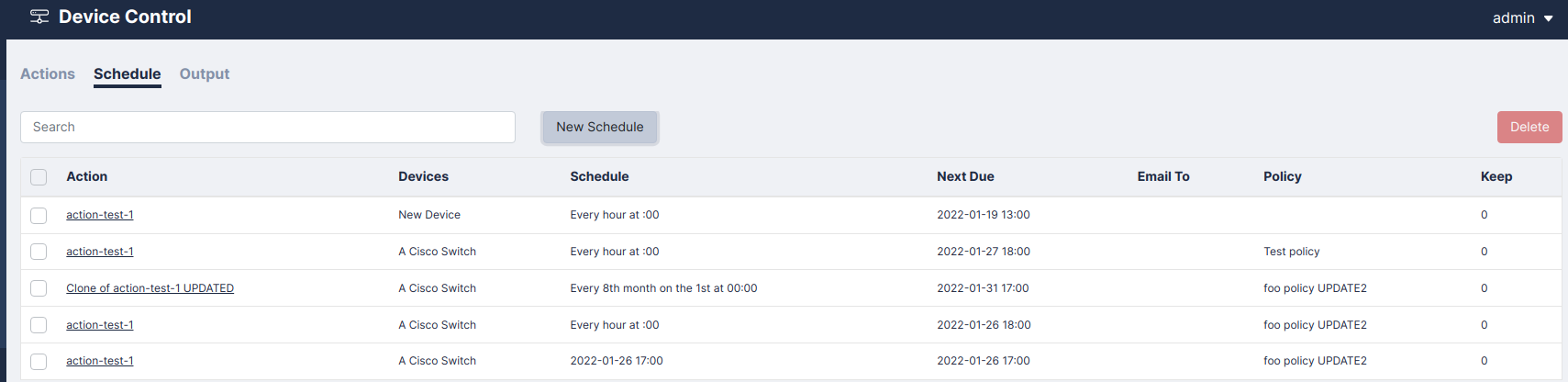This screenshot has height=382, width=1568.
Task: Open the admin user dropdown
Action: pos(1522,18)
